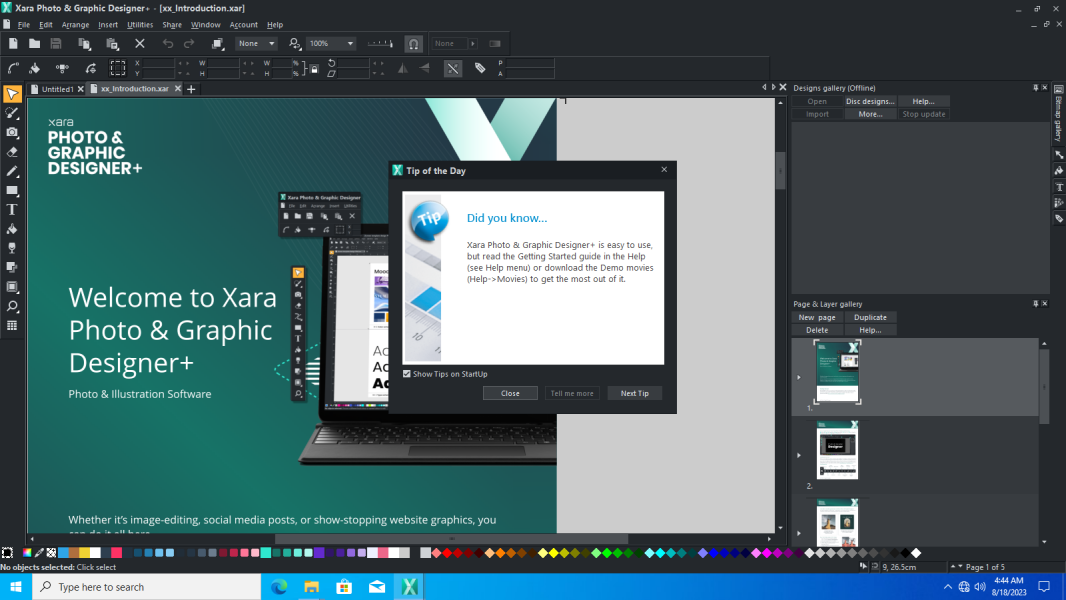Toggle the lock aspect ratio padlock

[x=314, y=68]
